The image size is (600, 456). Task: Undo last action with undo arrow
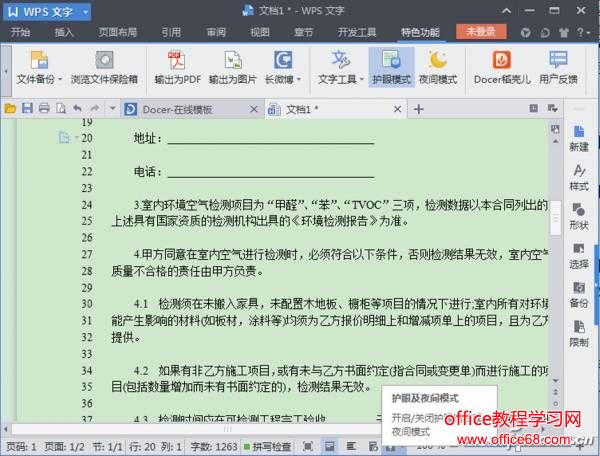(77, 109)
